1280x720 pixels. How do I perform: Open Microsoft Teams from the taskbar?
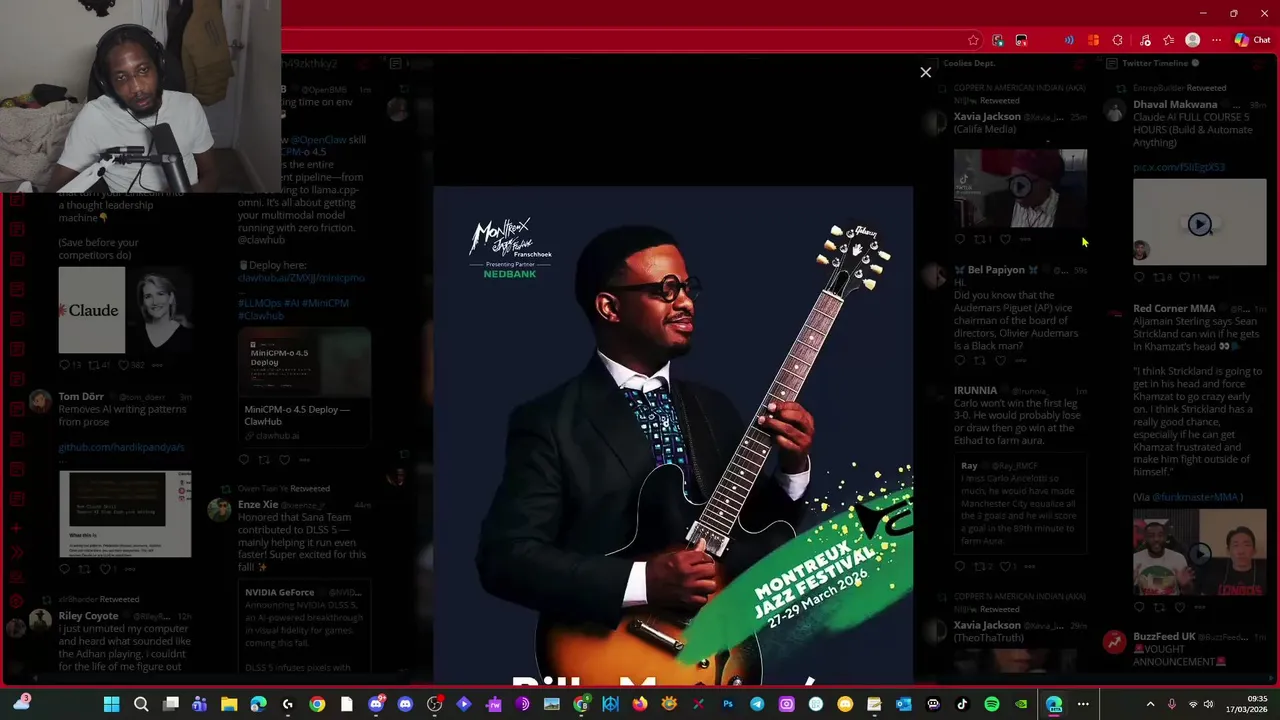point(200,704)
